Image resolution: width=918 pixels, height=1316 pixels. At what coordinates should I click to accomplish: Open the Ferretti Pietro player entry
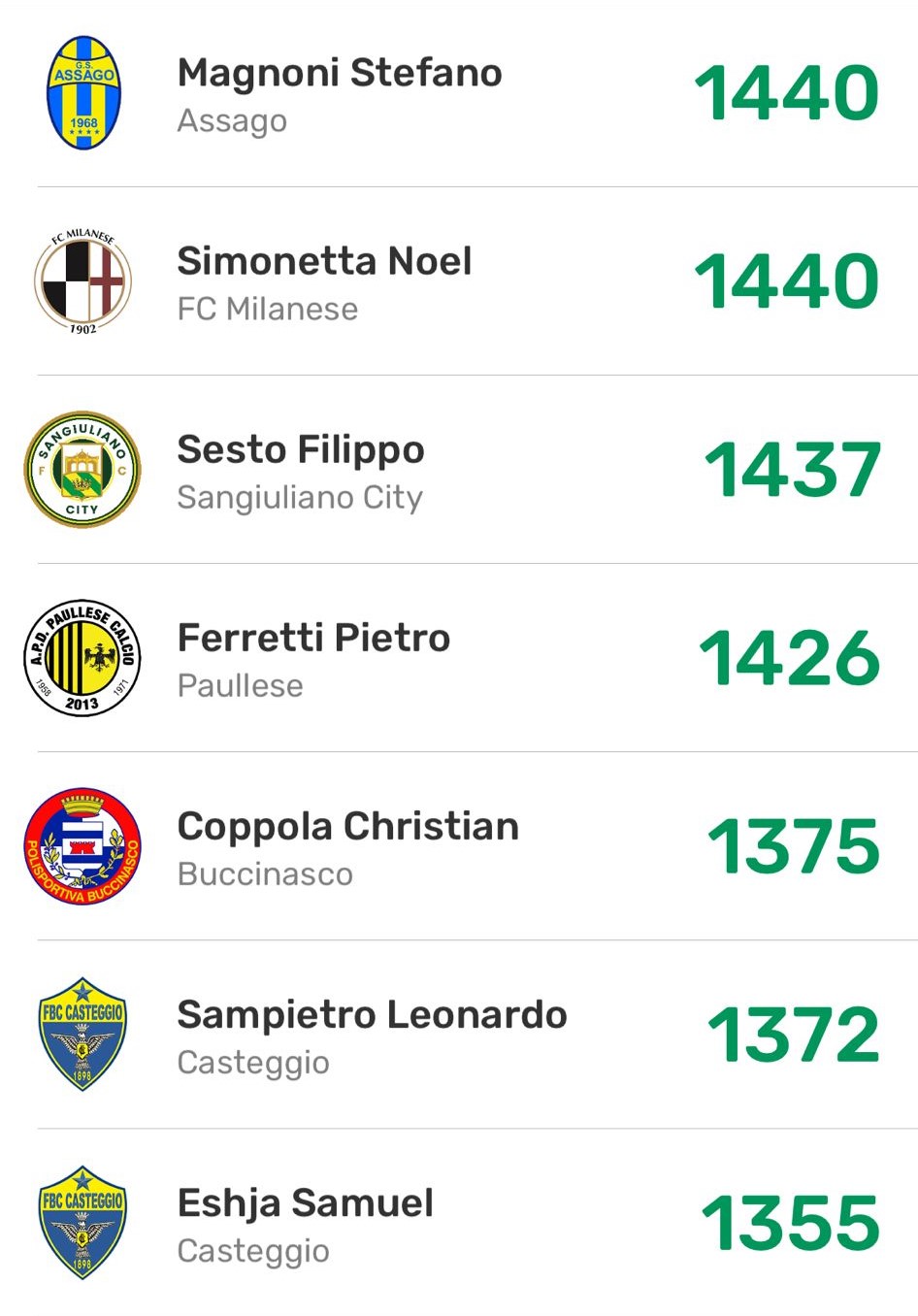(313, 638)
